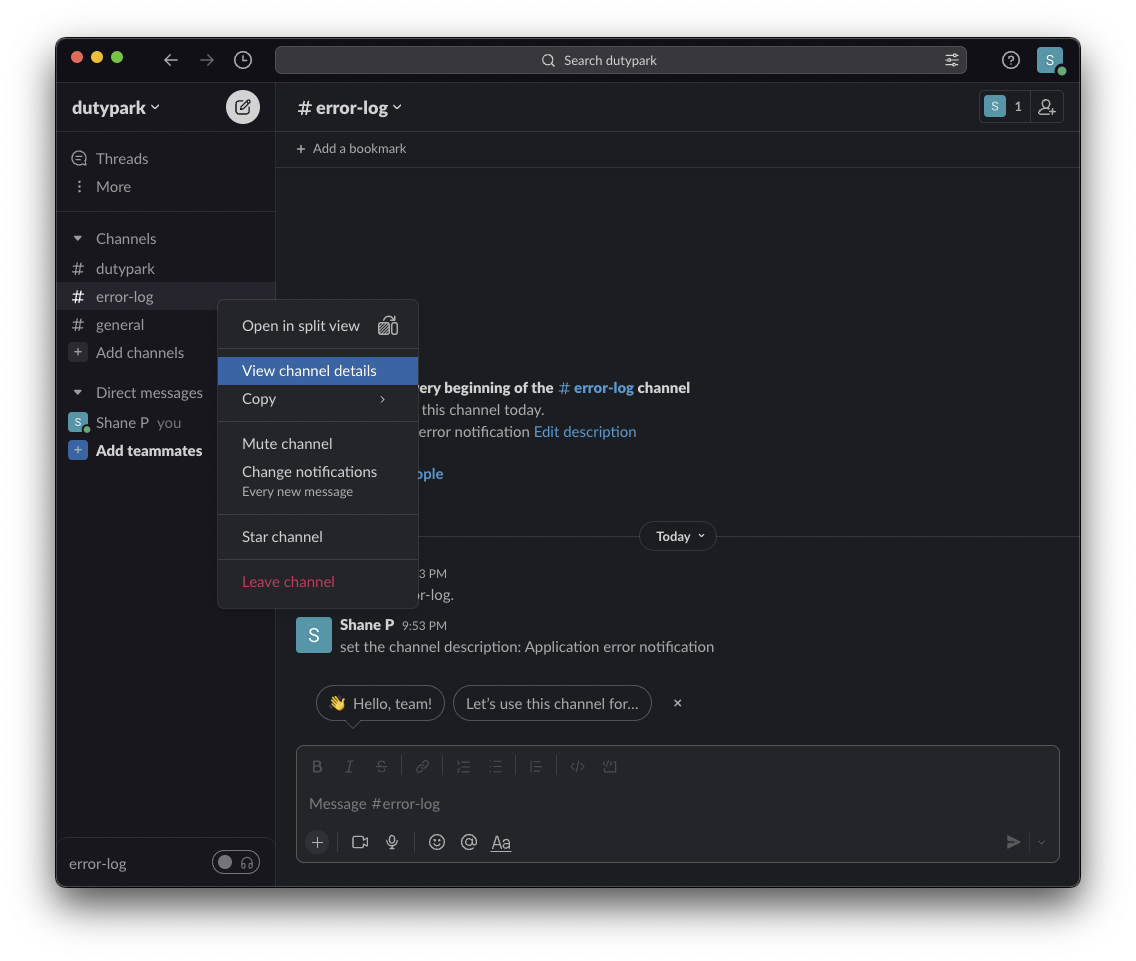
Task: Open the emoji picker
Action: tap(436, 842)
